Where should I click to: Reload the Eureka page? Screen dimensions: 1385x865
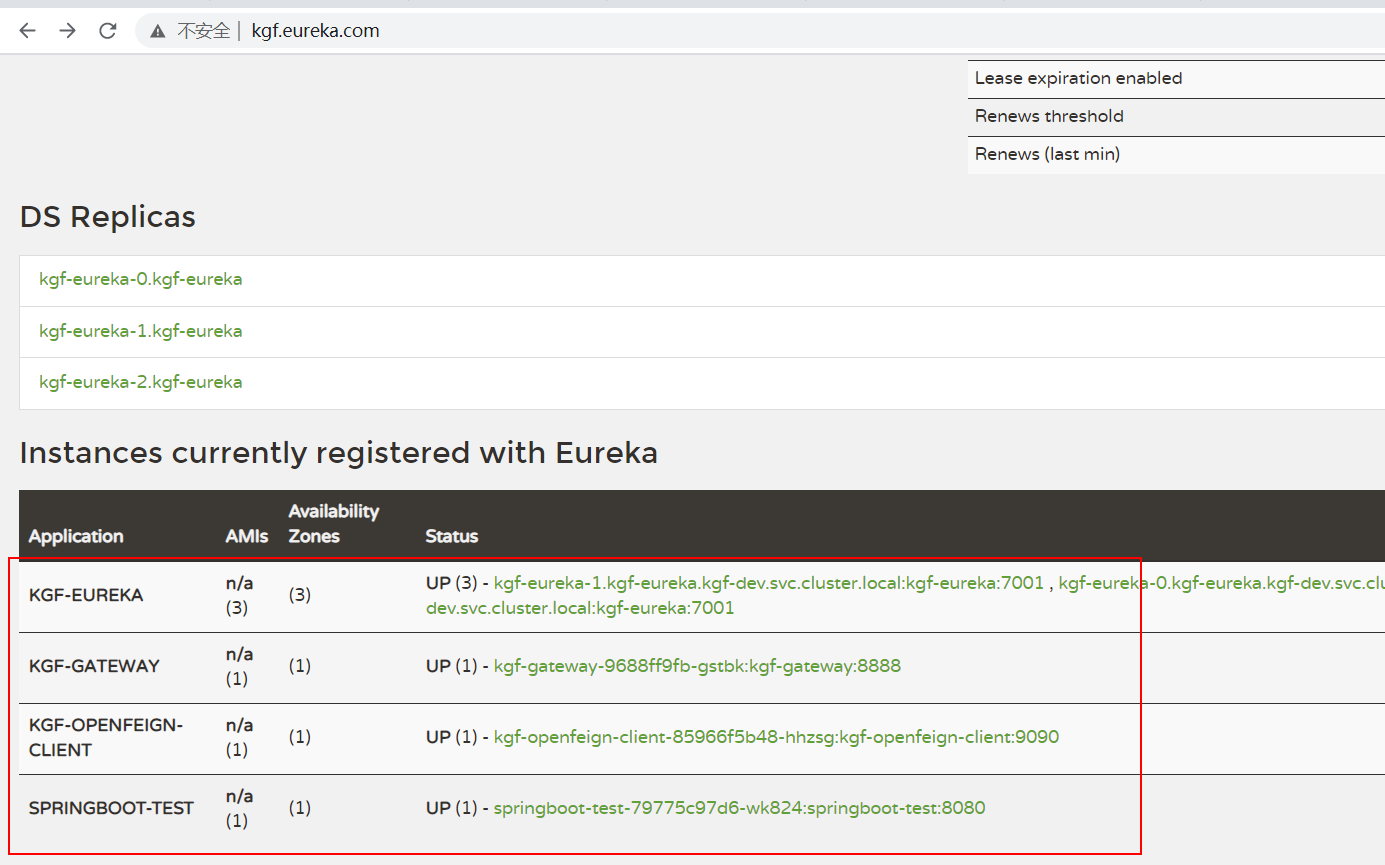[x=108, y=31]
